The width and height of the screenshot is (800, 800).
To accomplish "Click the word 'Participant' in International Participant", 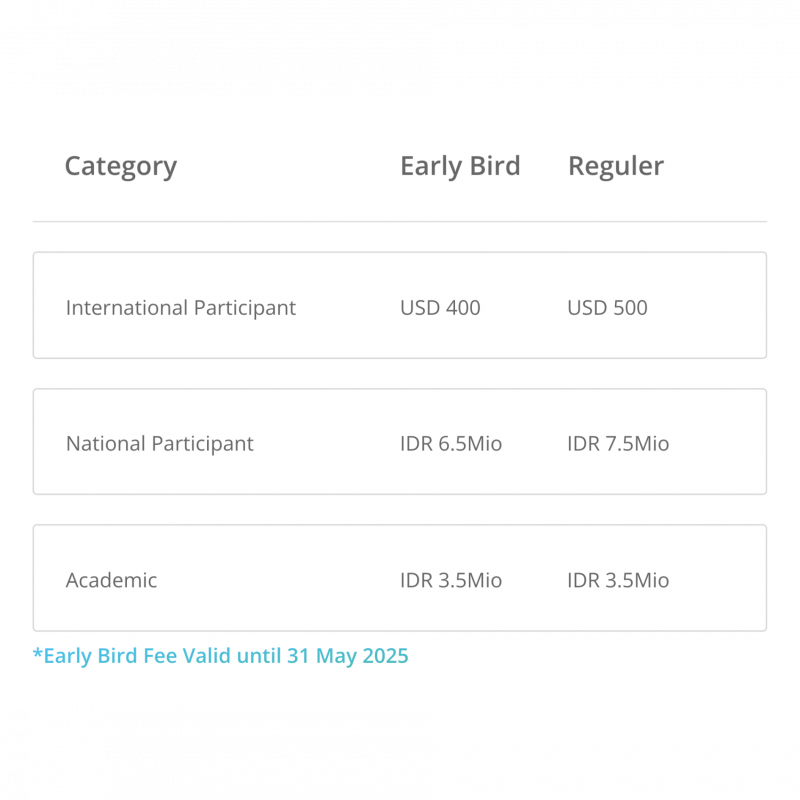I will click(245, 309).
